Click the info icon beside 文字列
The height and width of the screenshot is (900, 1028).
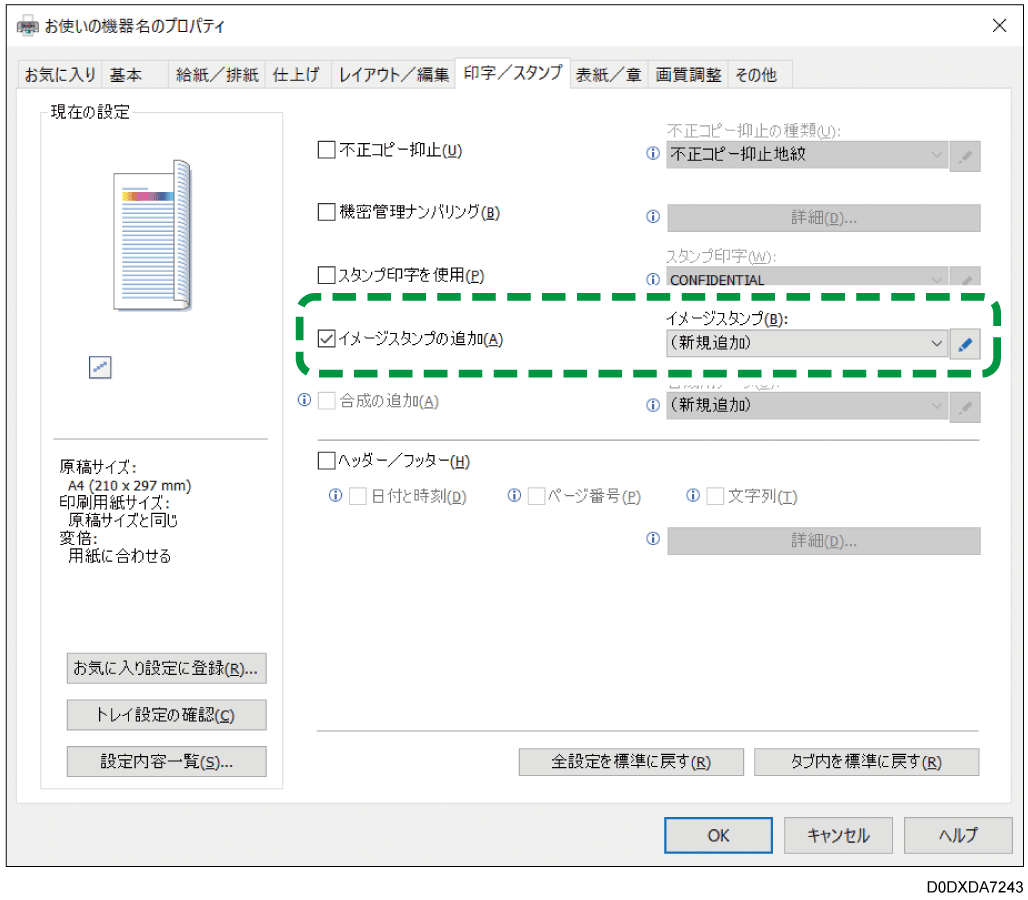[x=692, y=495]
